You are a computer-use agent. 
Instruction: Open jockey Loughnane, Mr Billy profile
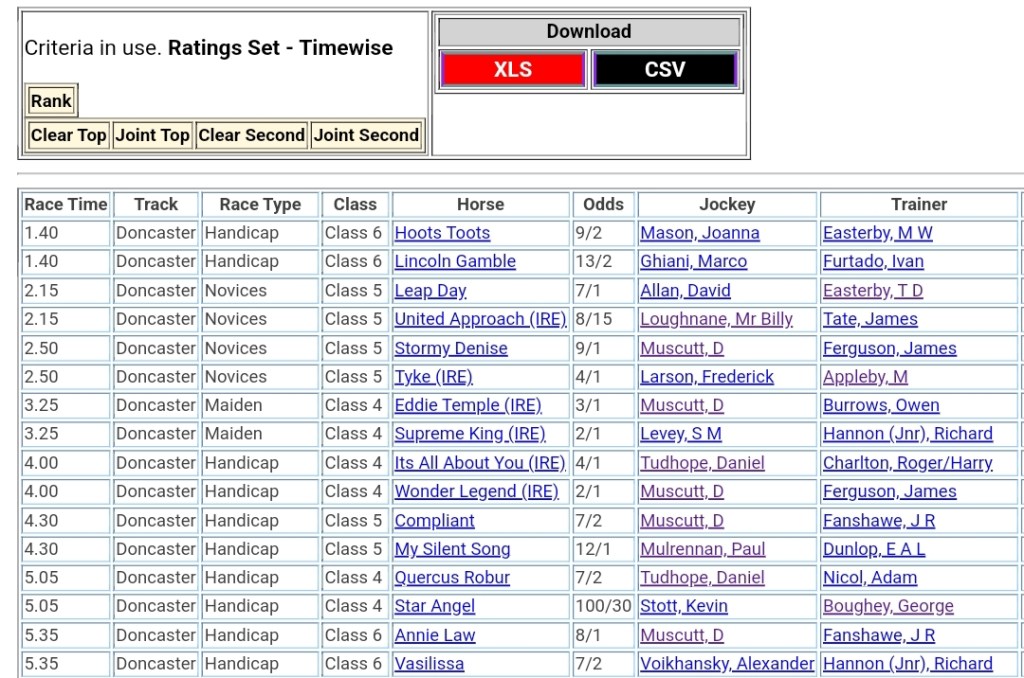point(716,319)
